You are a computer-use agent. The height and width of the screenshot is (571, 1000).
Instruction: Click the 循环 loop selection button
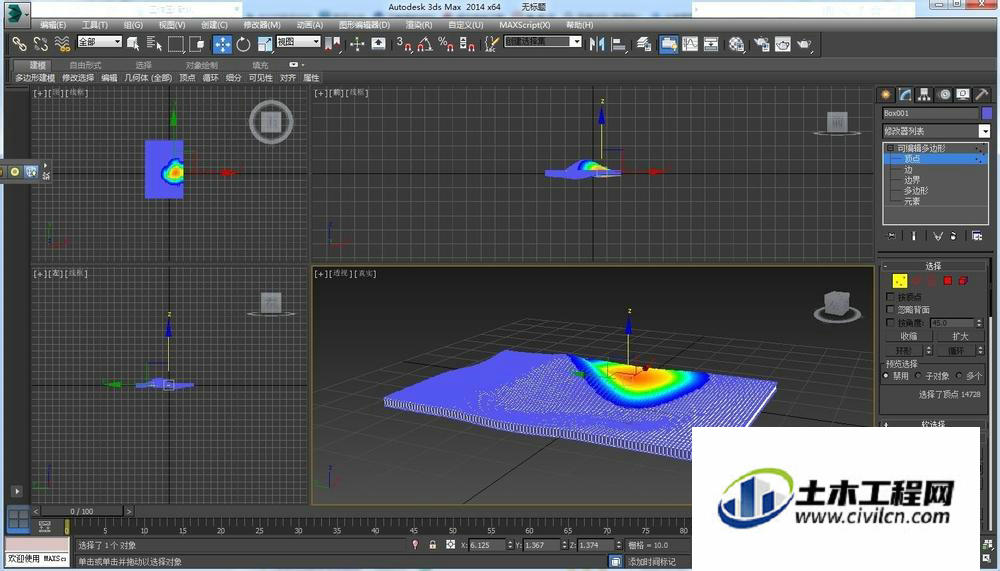pos(956,351)
